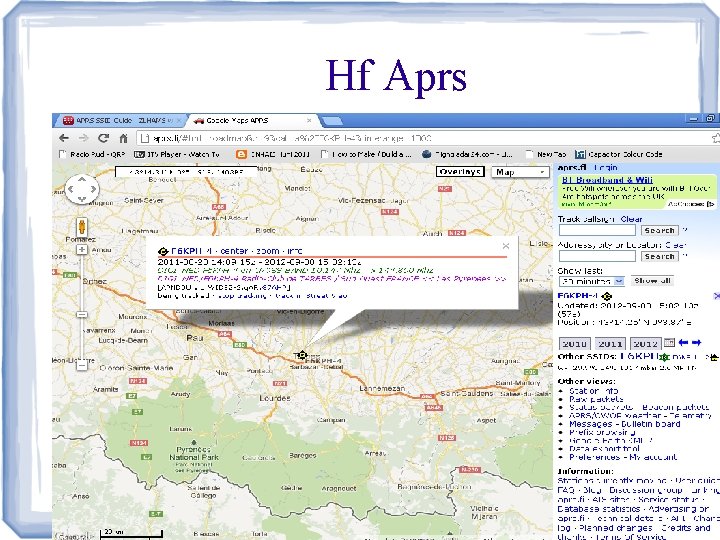The width and height of the screenshot is (720, 540).
Task: Click the Login link in sidebar
Action: pyautogui.click(x=606, y=168)
